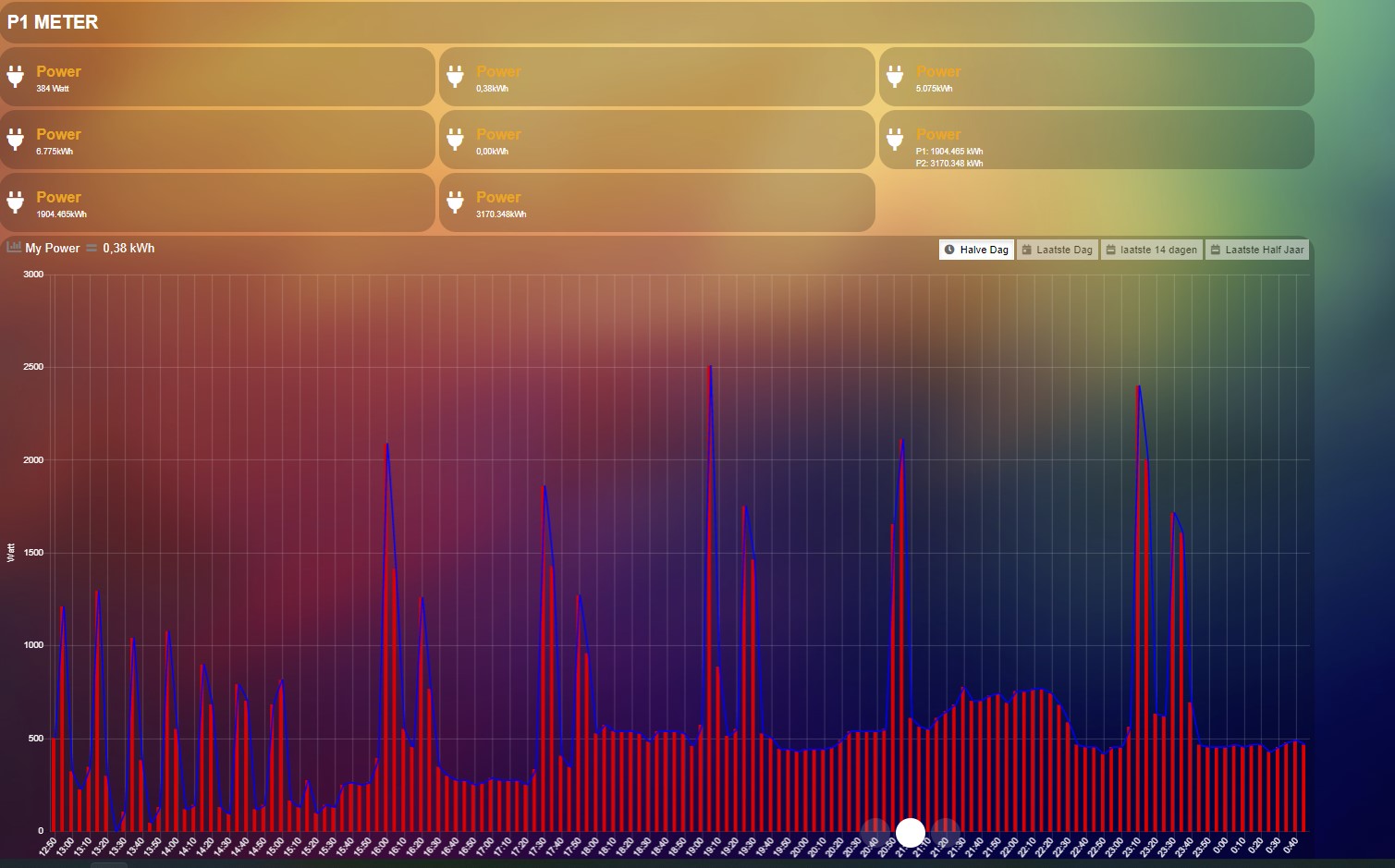Viewport: 1395px width, 868px height.
Task: Click the equals icon before 0,38 kWh
Action: [92, 248]
